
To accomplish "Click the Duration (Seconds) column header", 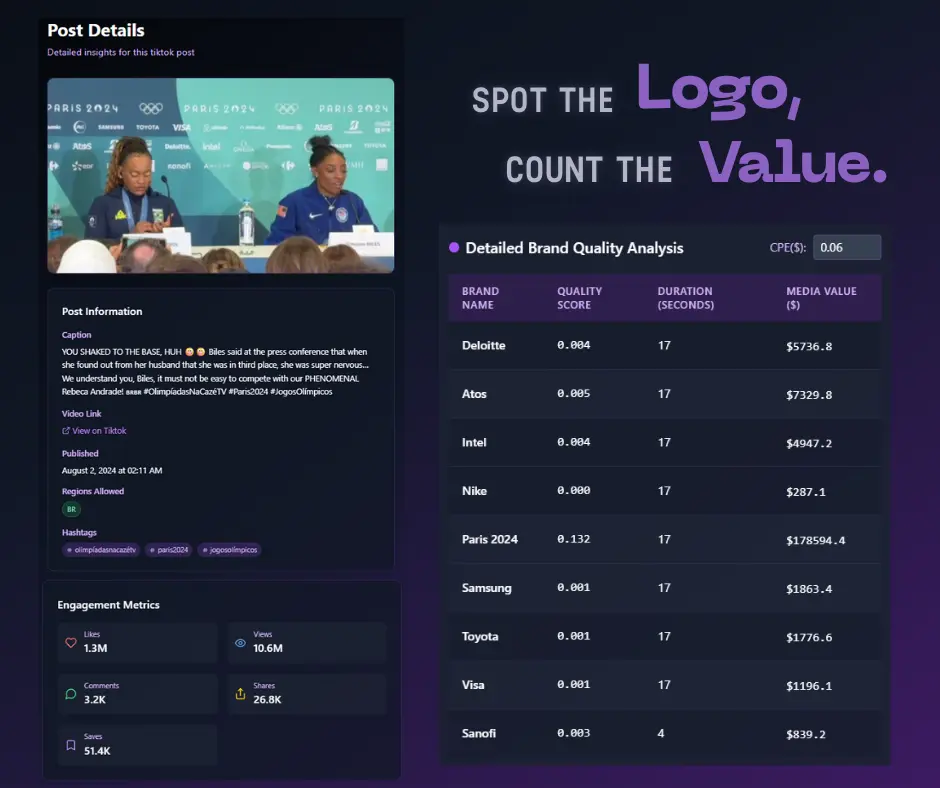I will (685, 298).
